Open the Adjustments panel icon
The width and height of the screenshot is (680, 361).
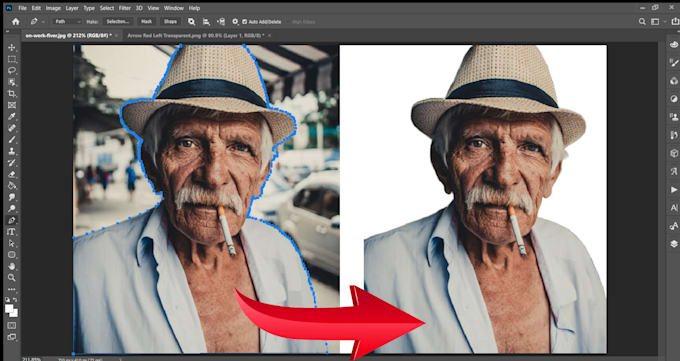click(x=673, y=99)
